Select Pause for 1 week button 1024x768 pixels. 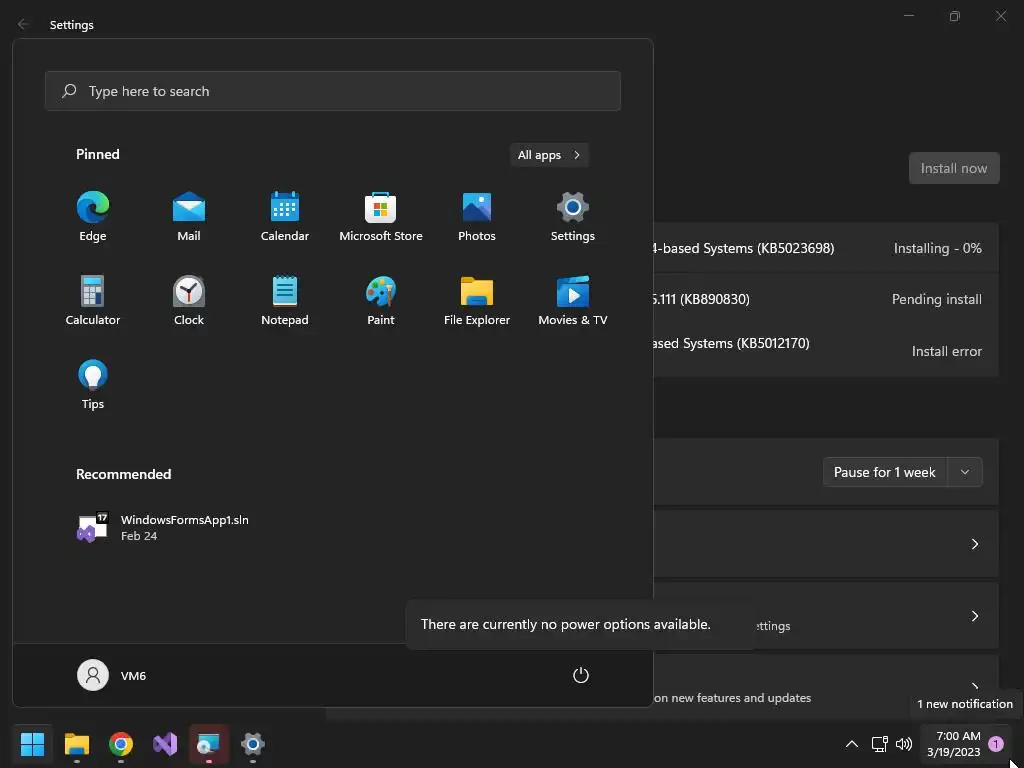pyautogui.click(x=885, y=472)
